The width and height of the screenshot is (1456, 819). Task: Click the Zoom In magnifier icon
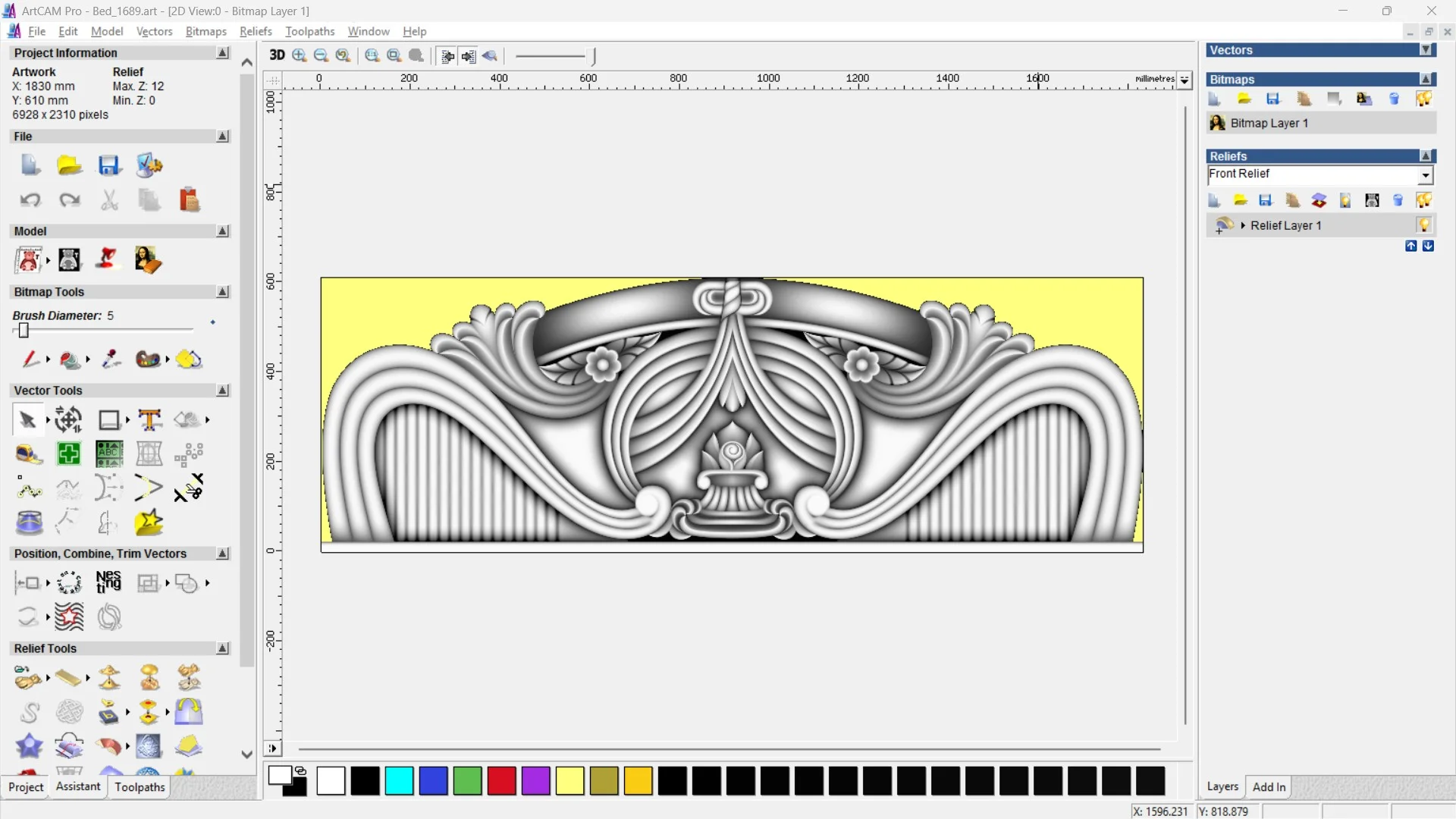point(300,55)
